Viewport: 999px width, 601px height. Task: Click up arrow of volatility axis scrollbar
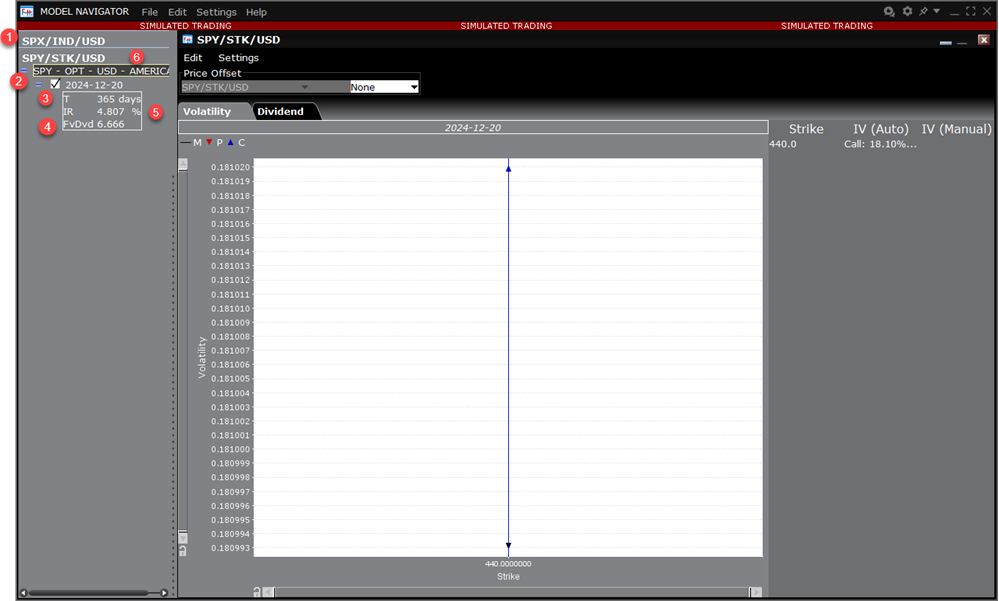183,164
